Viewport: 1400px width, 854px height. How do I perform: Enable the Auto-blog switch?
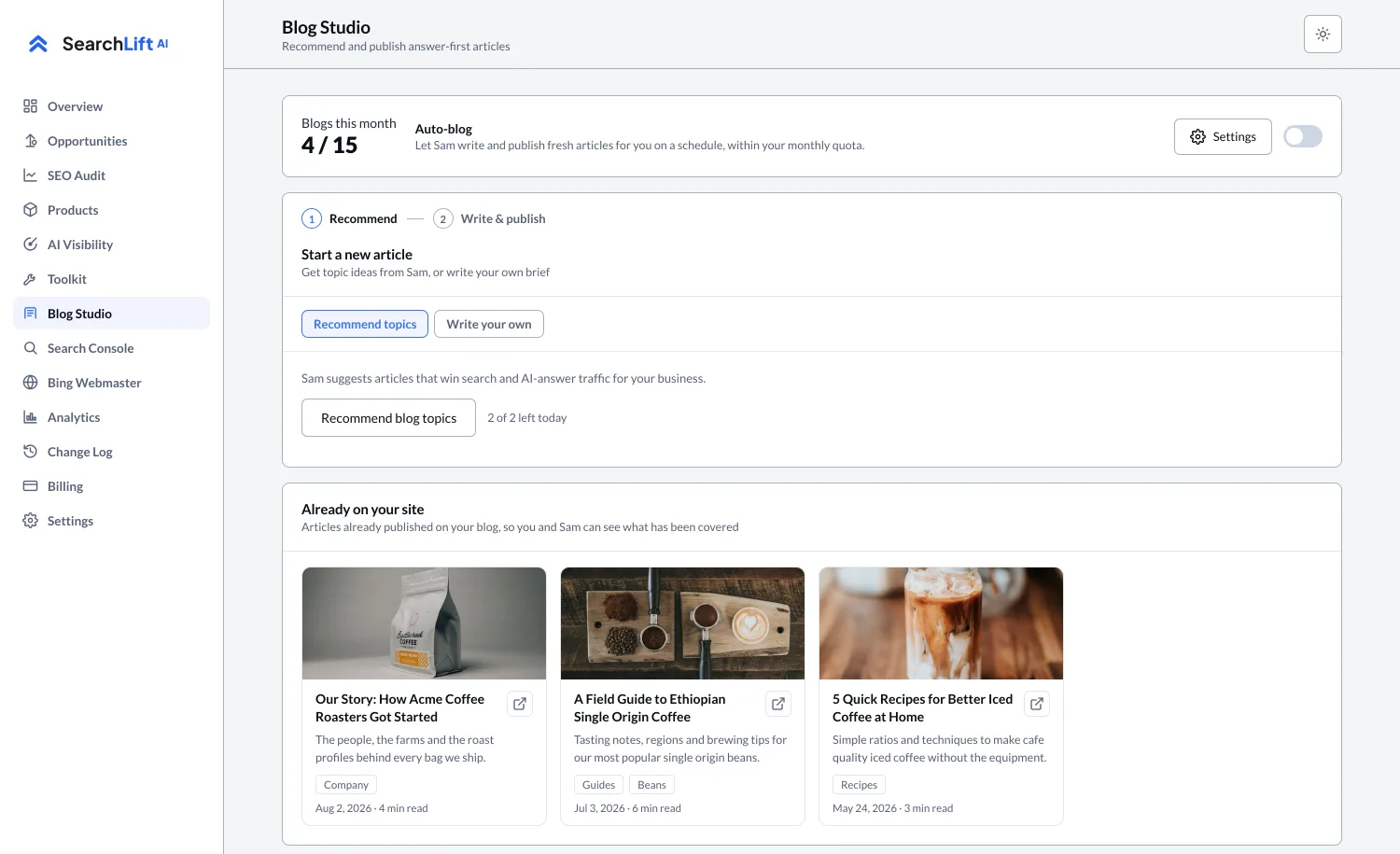[1303, 136]
